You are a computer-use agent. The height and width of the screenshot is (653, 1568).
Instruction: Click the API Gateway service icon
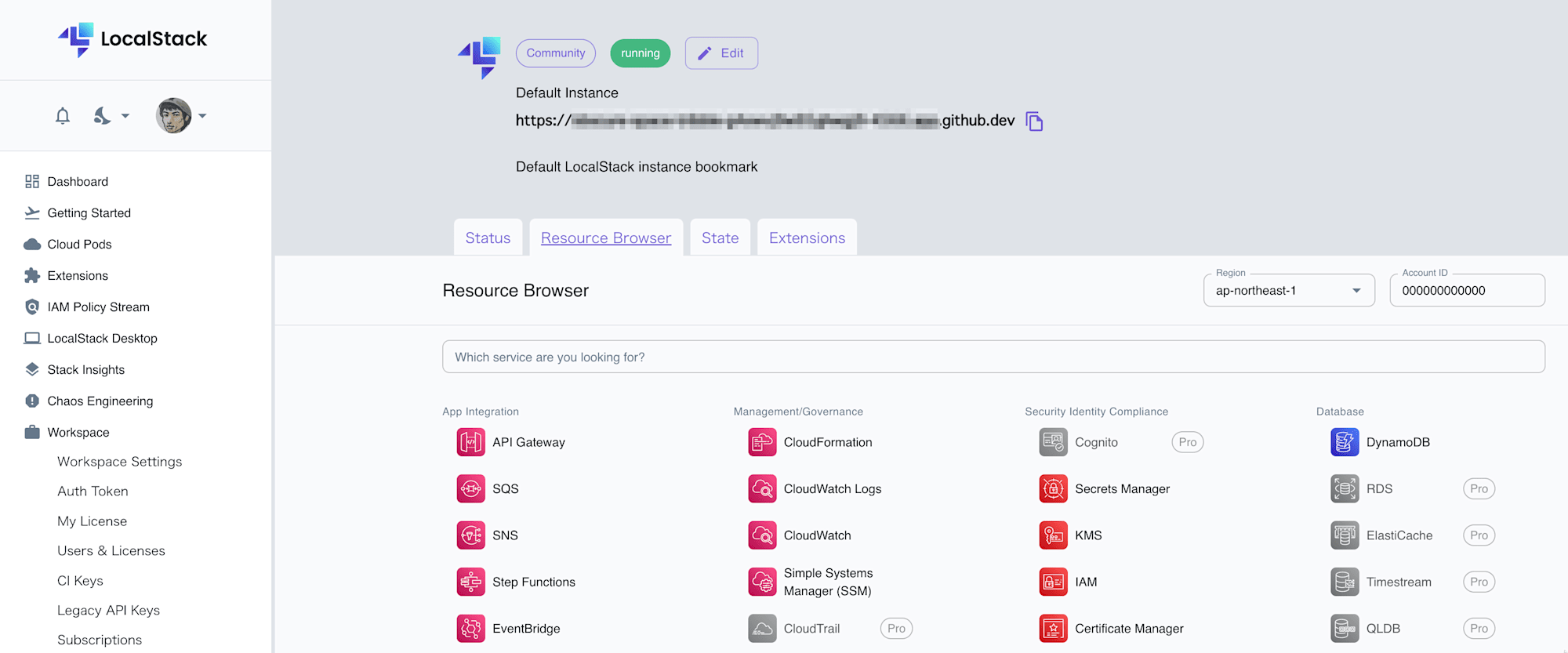tap(470, 442)
